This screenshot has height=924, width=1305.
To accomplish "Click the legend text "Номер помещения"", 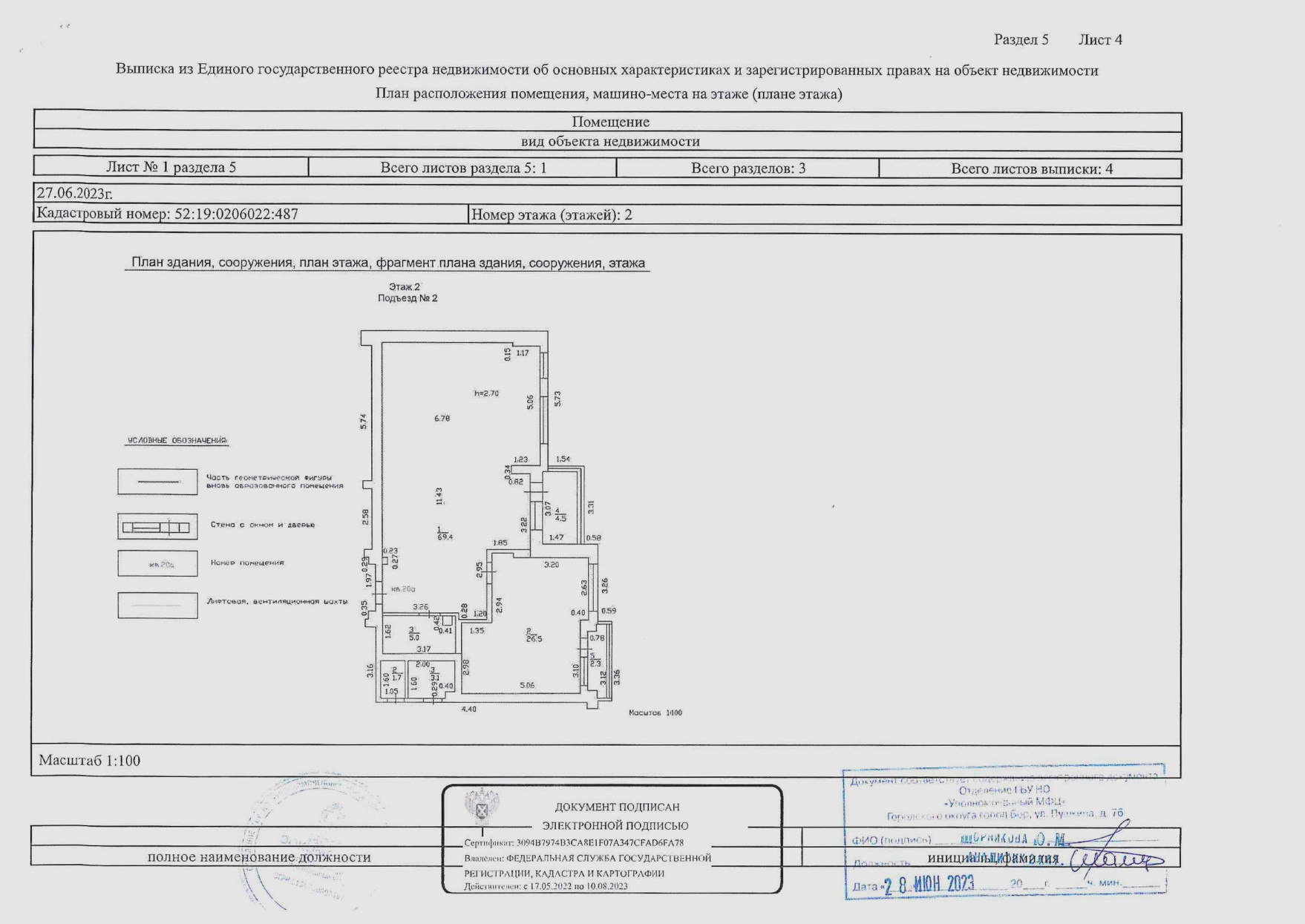I will 247,563.
